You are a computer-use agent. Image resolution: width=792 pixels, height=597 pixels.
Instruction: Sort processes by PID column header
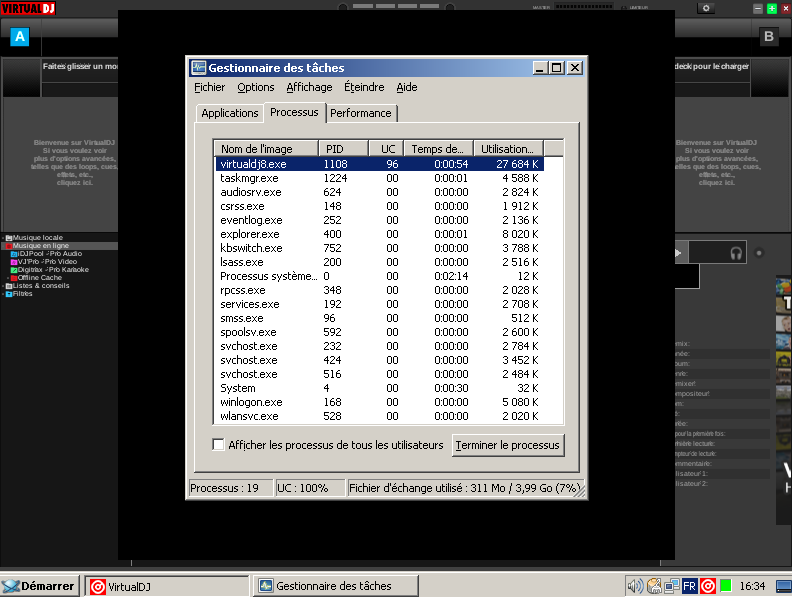click(343, 148)
